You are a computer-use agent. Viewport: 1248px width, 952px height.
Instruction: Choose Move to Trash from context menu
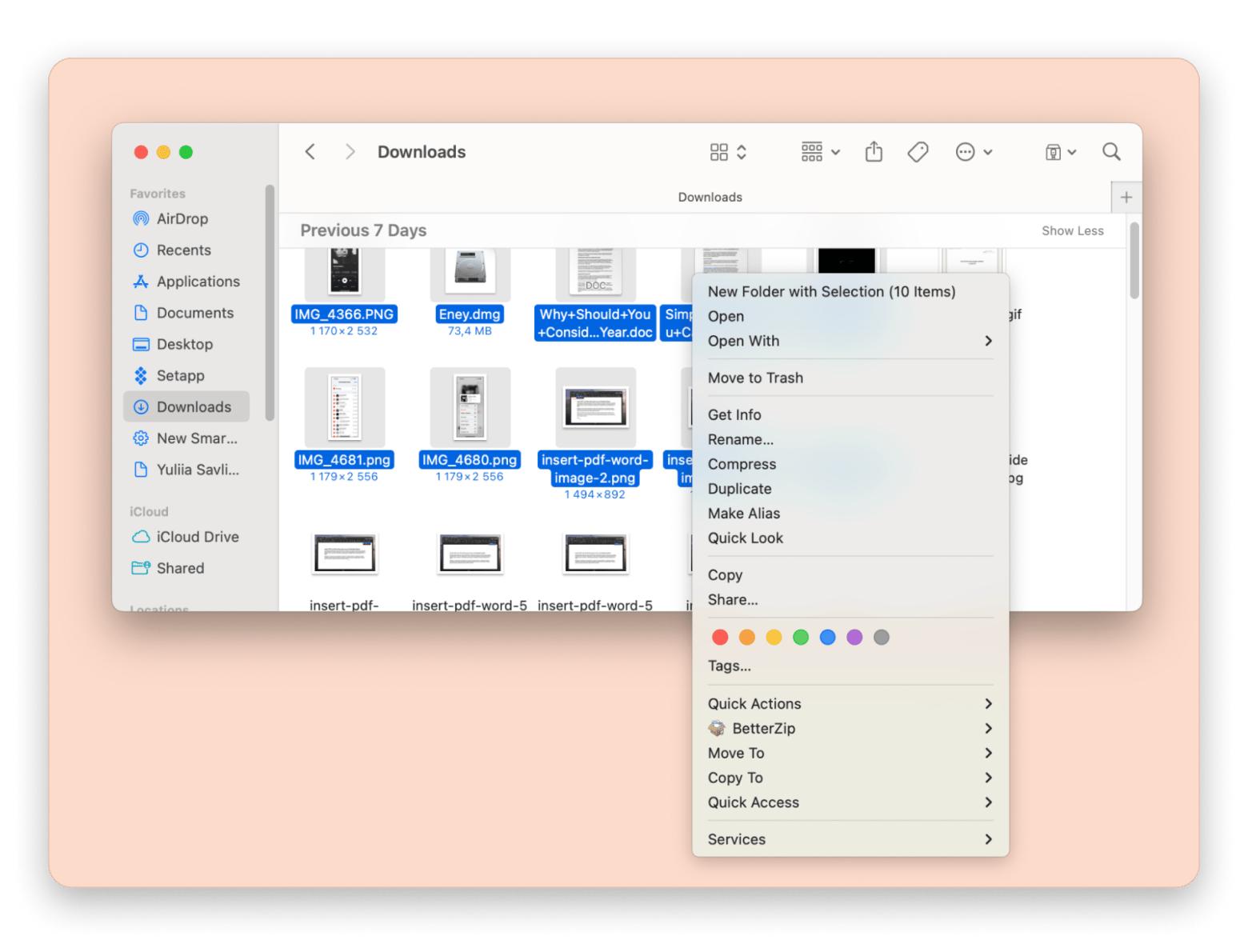(x=755, y=378)
